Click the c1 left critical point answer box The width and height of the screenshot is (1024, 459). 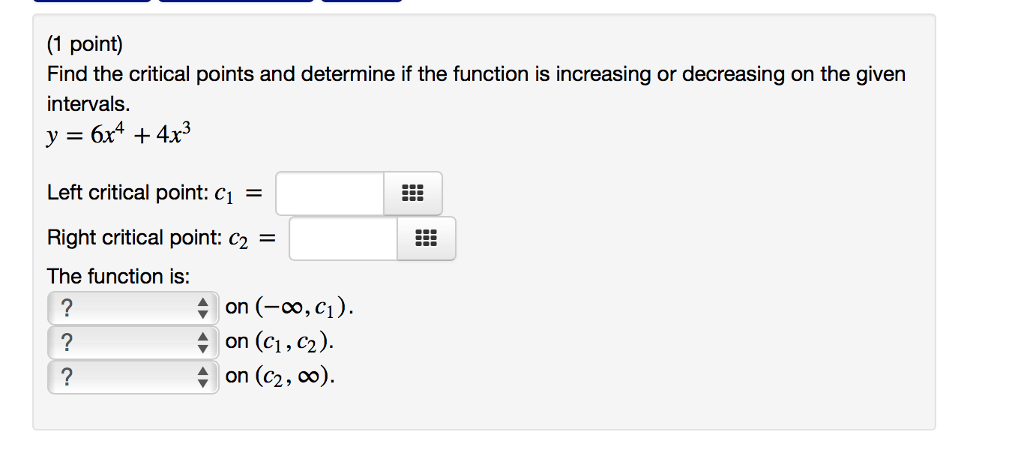coord(330,193)
